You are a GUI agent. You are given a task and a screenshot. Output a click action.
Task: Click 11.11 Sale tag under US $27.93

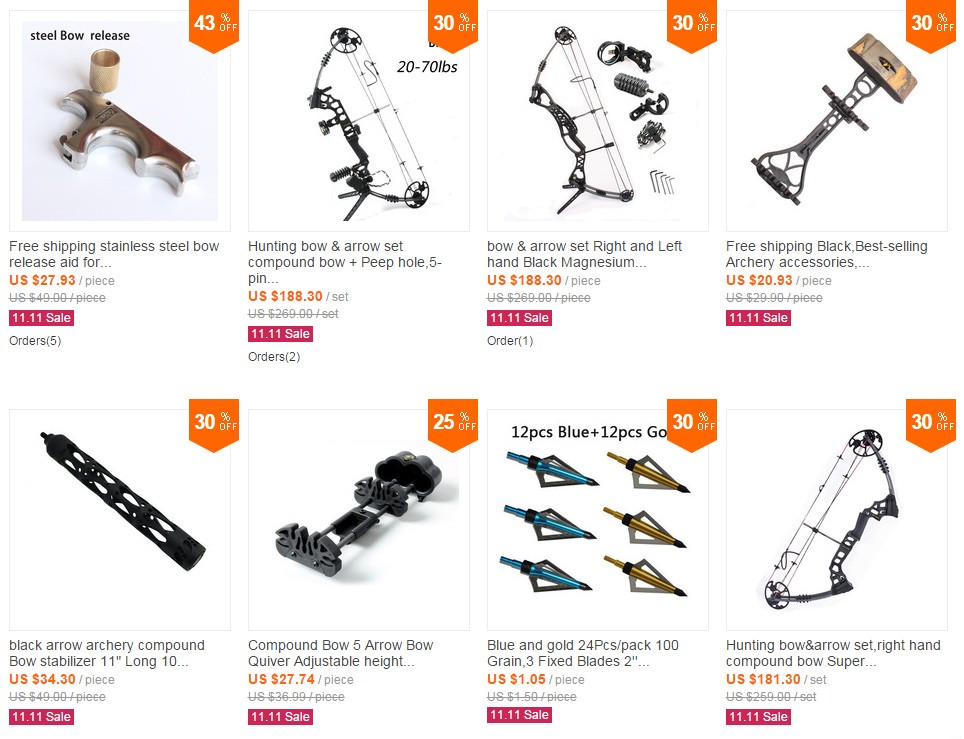[41, 318]
